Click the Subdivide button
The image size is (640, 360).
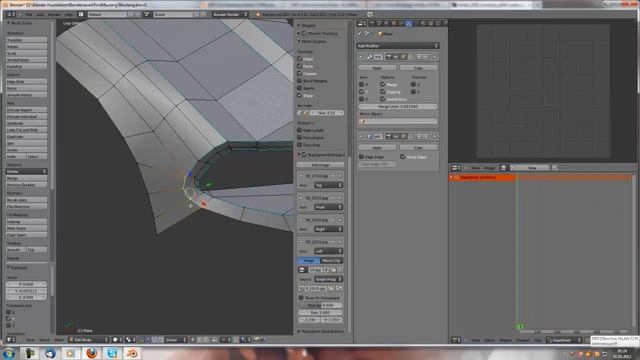click(27, 123)
